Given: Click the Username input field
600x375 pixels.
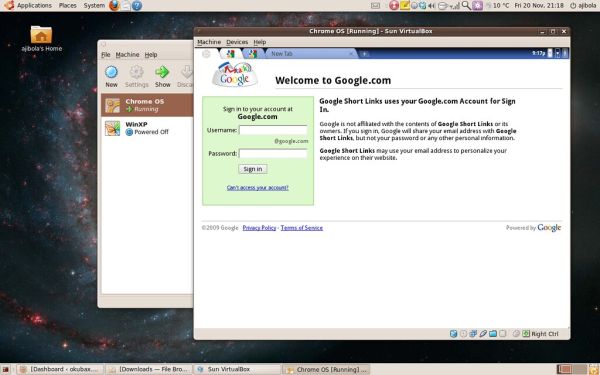Looking at the screenshot, I should pos(273,130).
